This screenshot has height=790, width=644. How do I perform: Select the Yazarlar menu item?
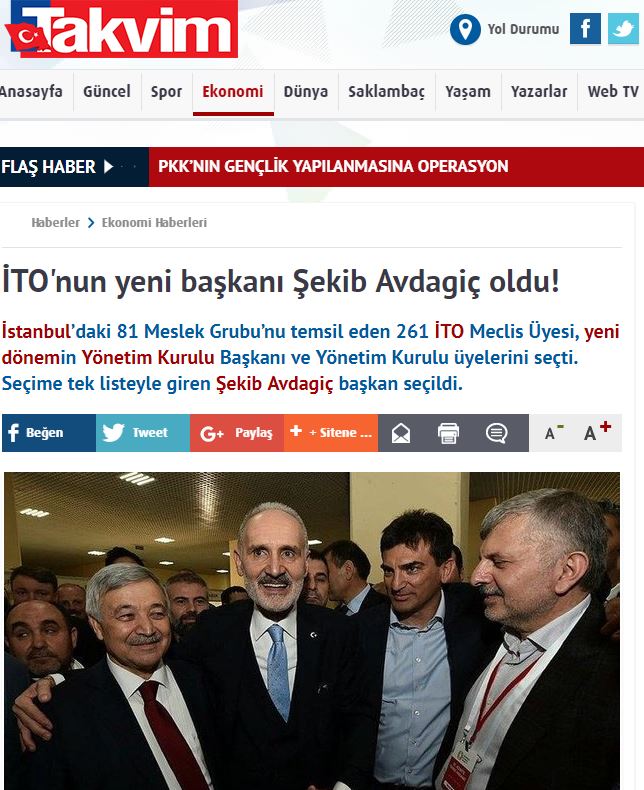coord(539,92)
